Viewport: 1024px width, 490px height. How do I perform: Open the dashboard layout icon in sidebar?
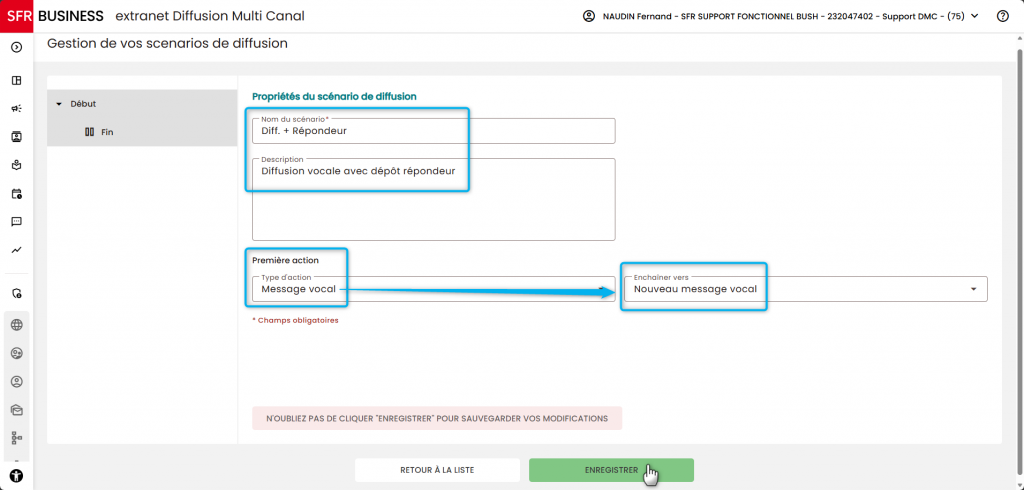click(17, 80)
